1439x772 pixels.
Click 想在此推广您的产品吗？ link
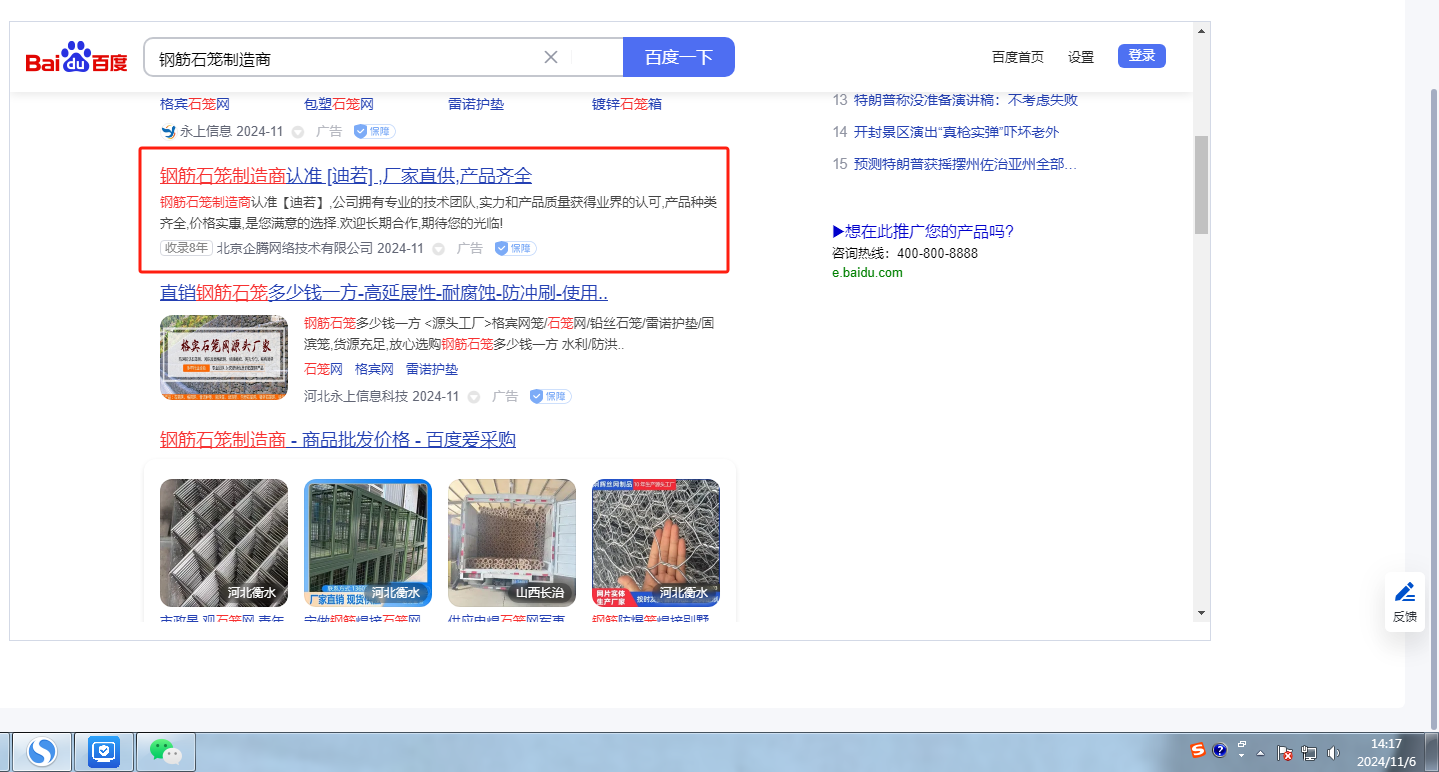[923, 232]
